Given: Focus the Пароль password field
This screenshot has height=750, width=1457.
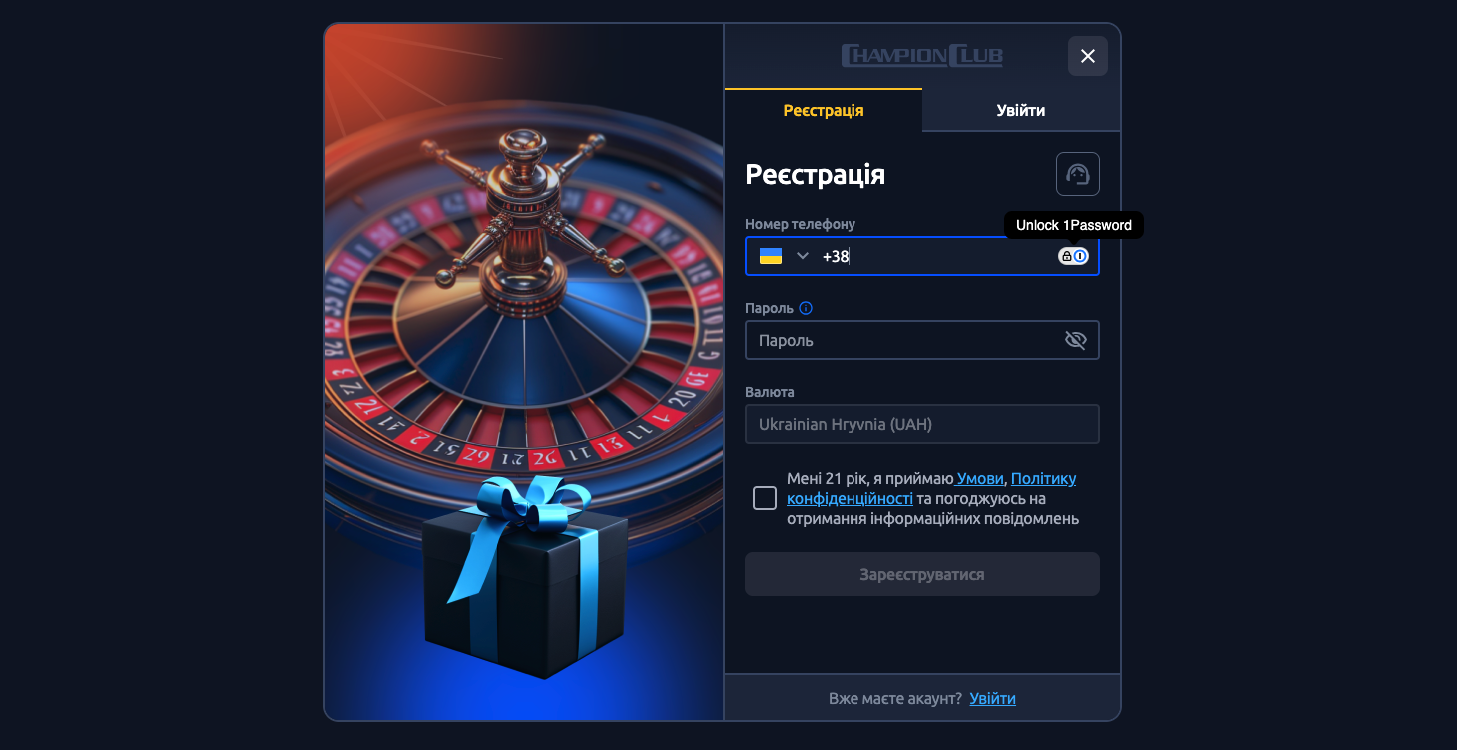Looking at the screenshot, I should click(922, 340).
